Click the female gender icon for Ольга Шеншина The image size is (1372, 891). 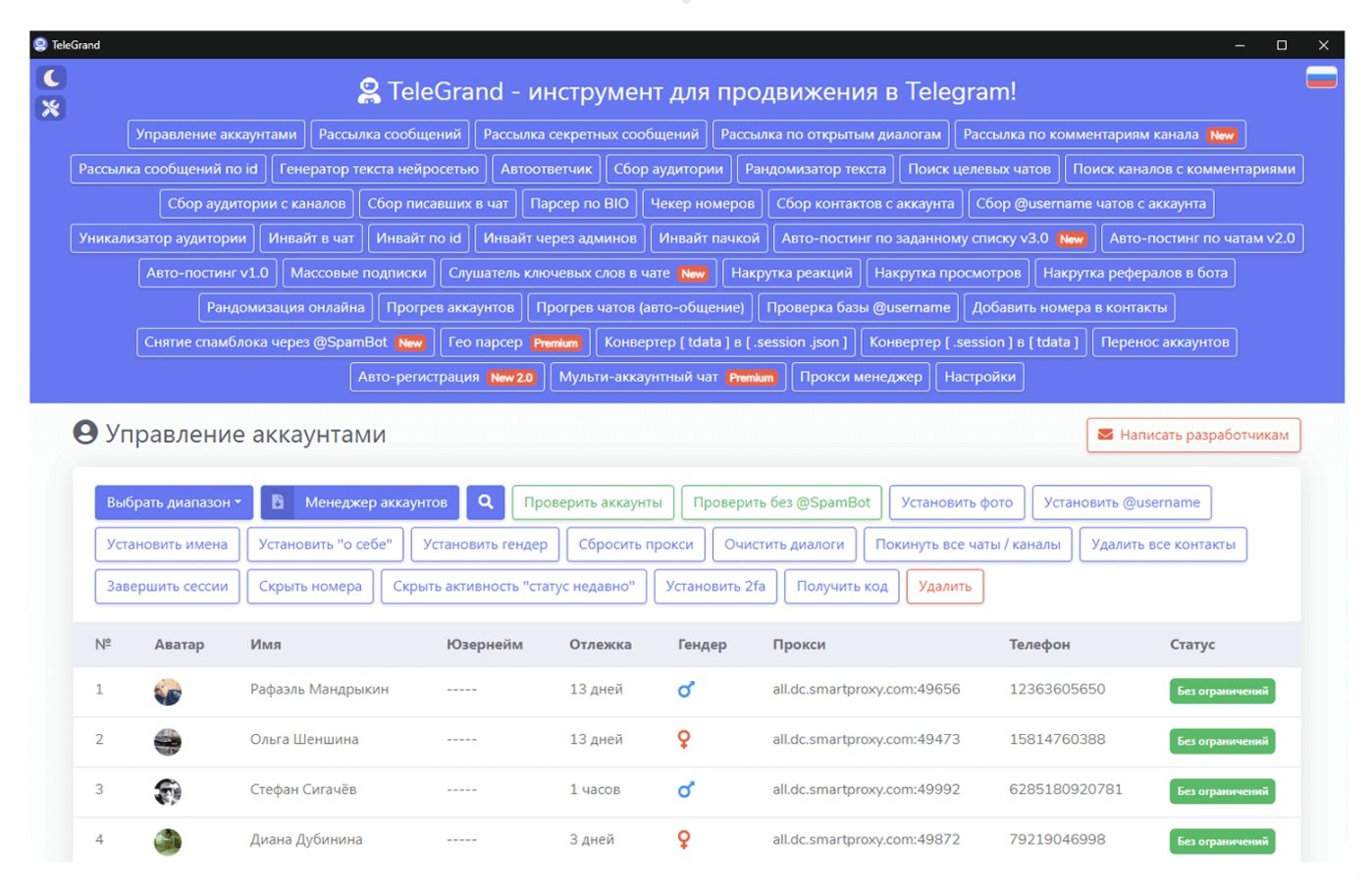click(684, 740)
